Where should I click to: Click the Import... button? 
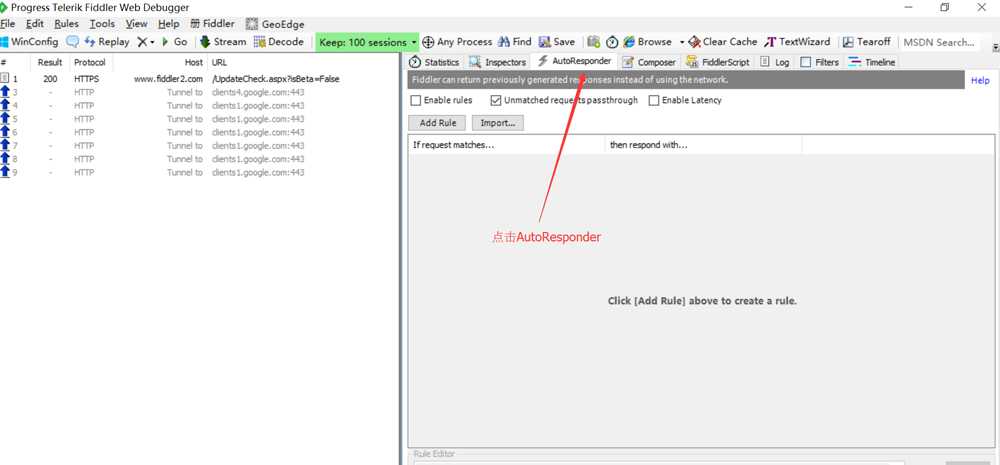pos(497,123)
